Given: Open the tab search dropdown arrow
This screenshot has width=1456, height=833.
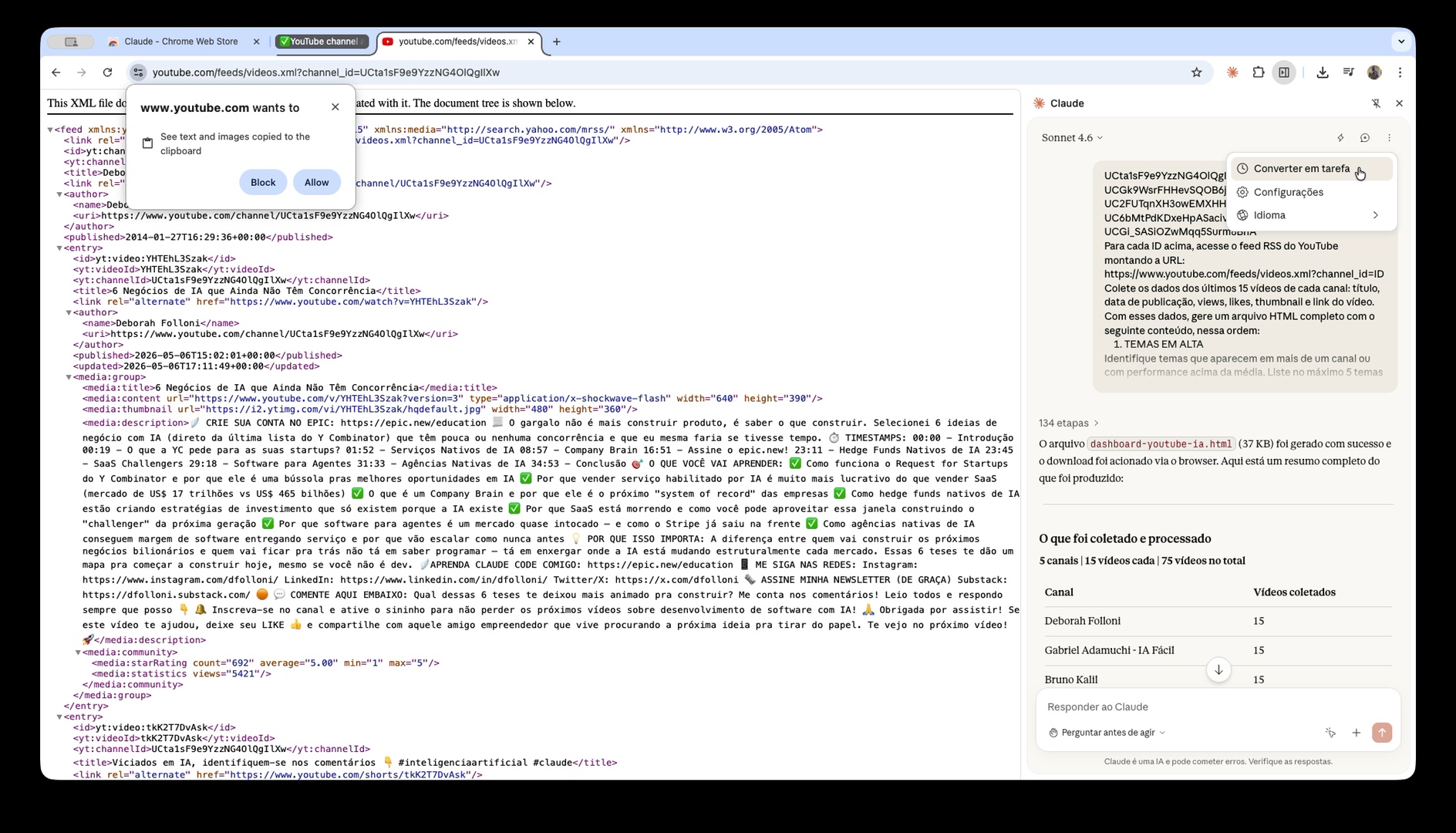Looking at the screenshot, I should pyautogui.click(x=1401, y=42).
